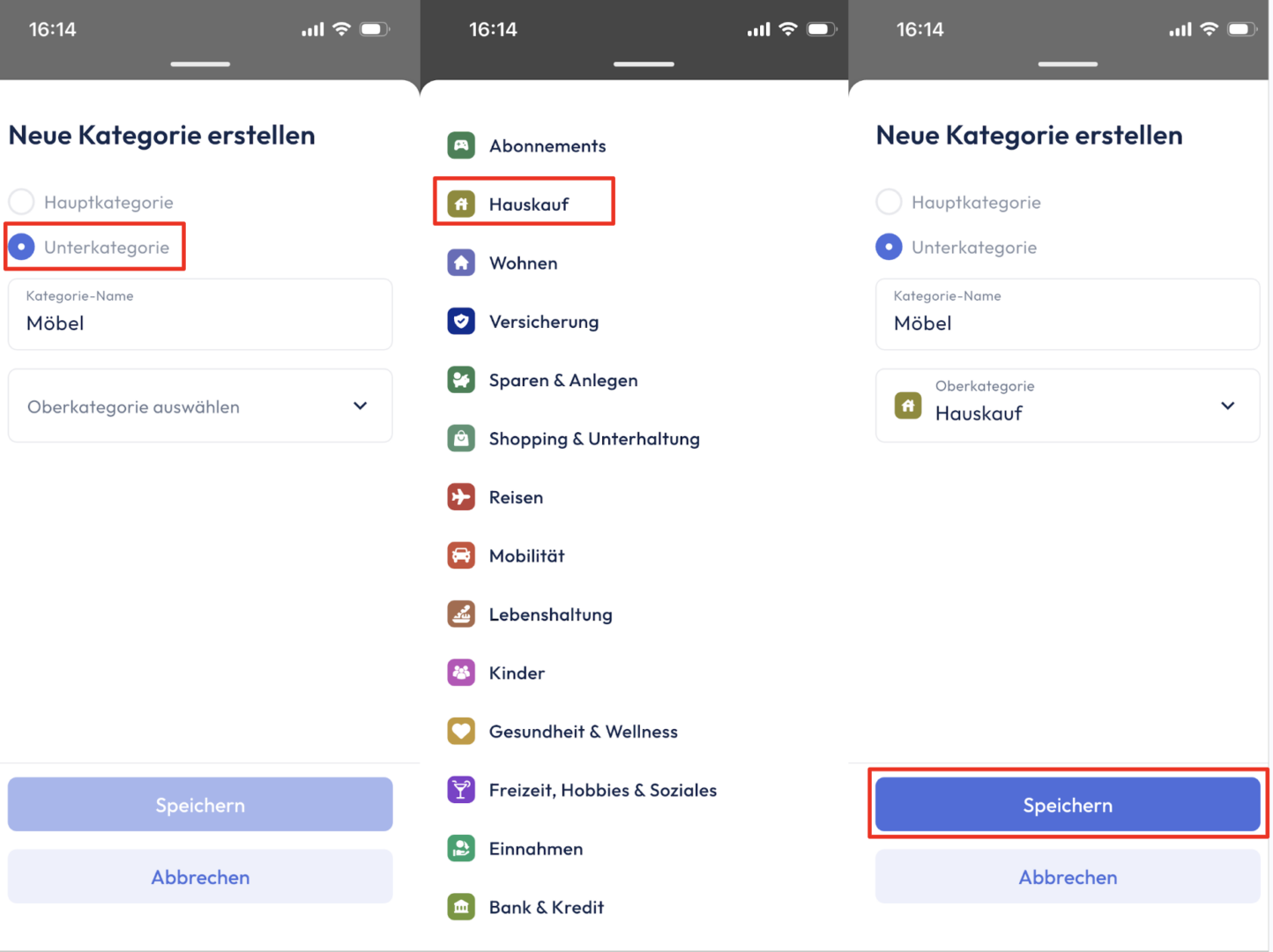Screen dimensions: 1273x952
Task: Select Hauptkategorie radio above the red-outlined Unterkategorie
Action: click(x=22, y=202)
